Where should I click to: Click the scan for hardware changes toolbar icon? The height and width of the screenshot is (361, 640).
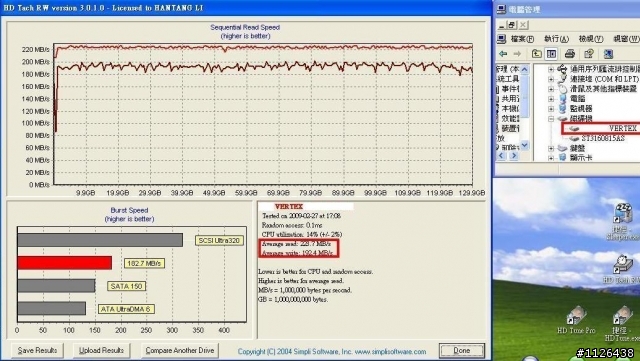(x=608, y=54)
